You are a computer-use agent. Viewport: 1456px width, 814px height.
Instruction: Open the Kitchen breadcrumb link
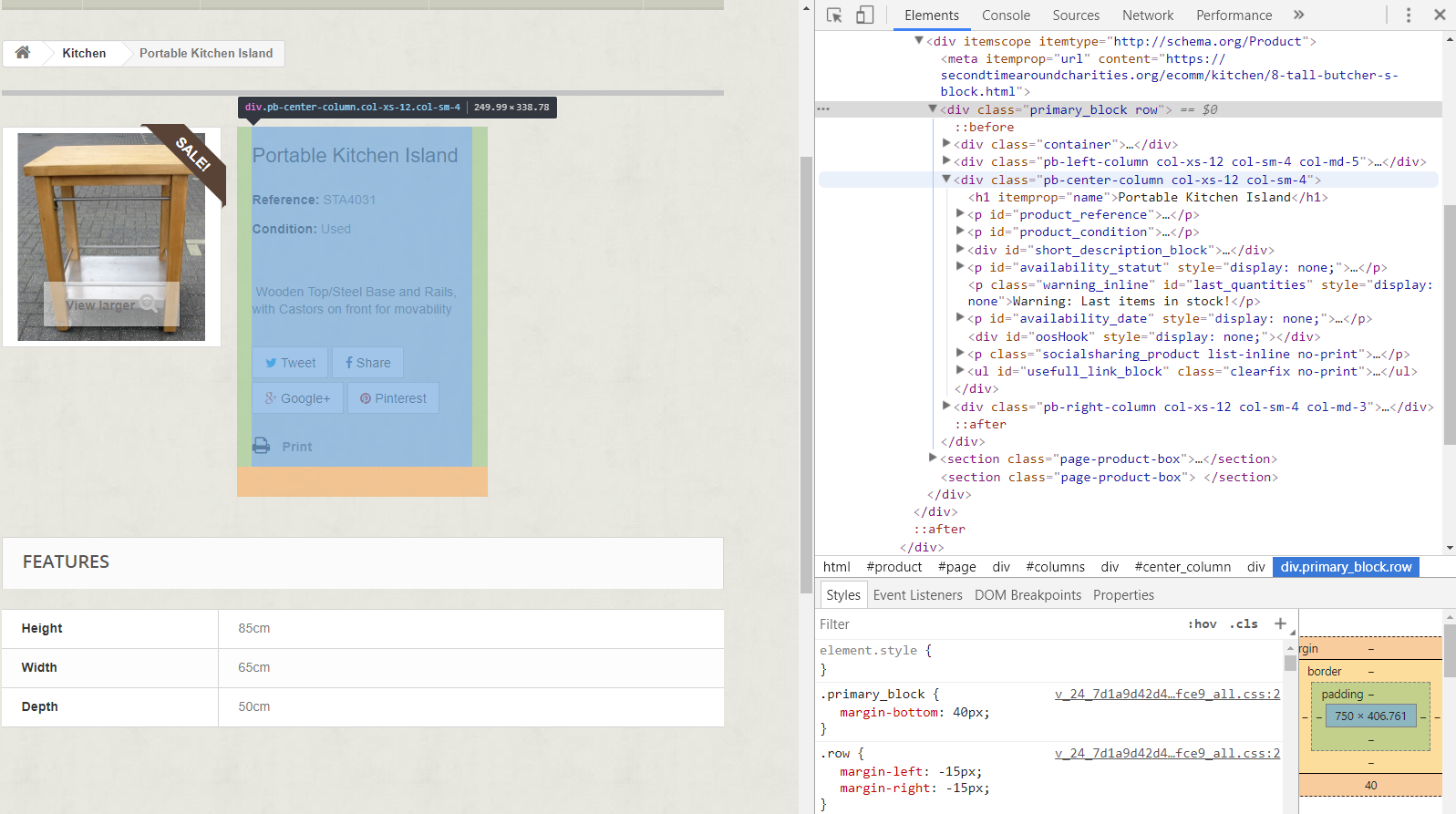[84, 54]
